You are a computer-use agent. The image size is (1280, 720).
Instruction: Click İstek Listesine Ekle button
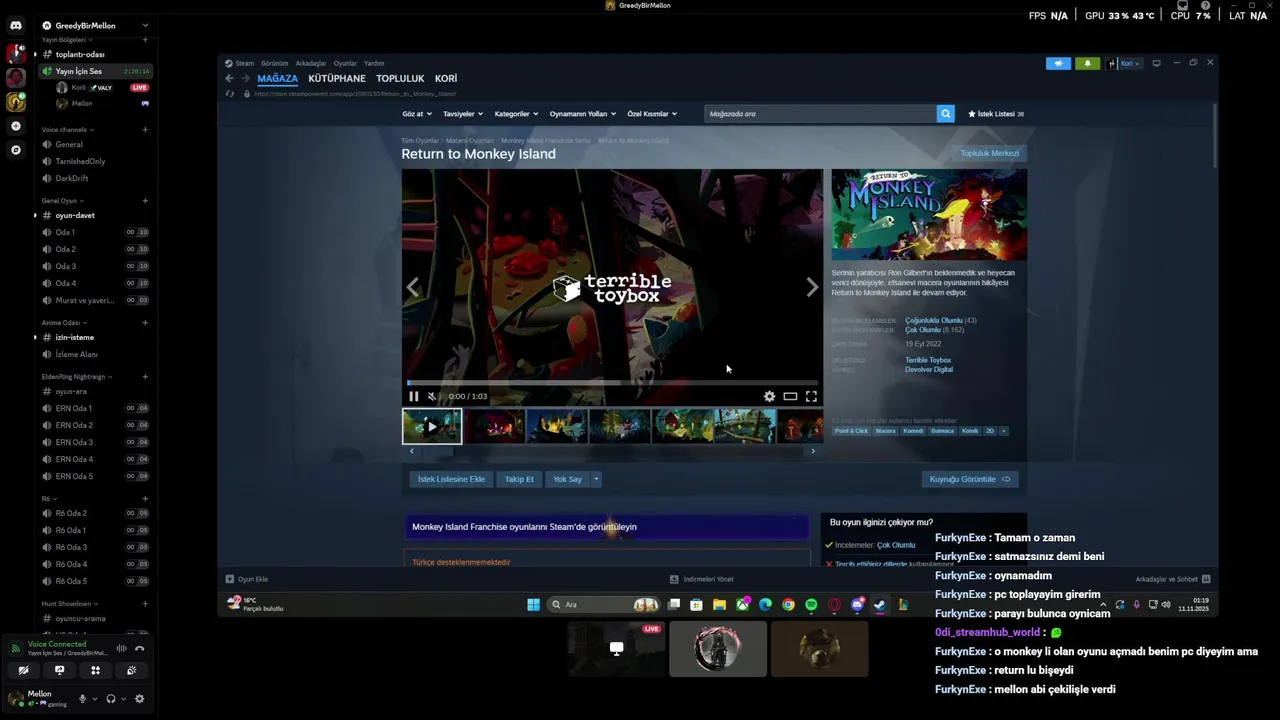click(451, 479)
